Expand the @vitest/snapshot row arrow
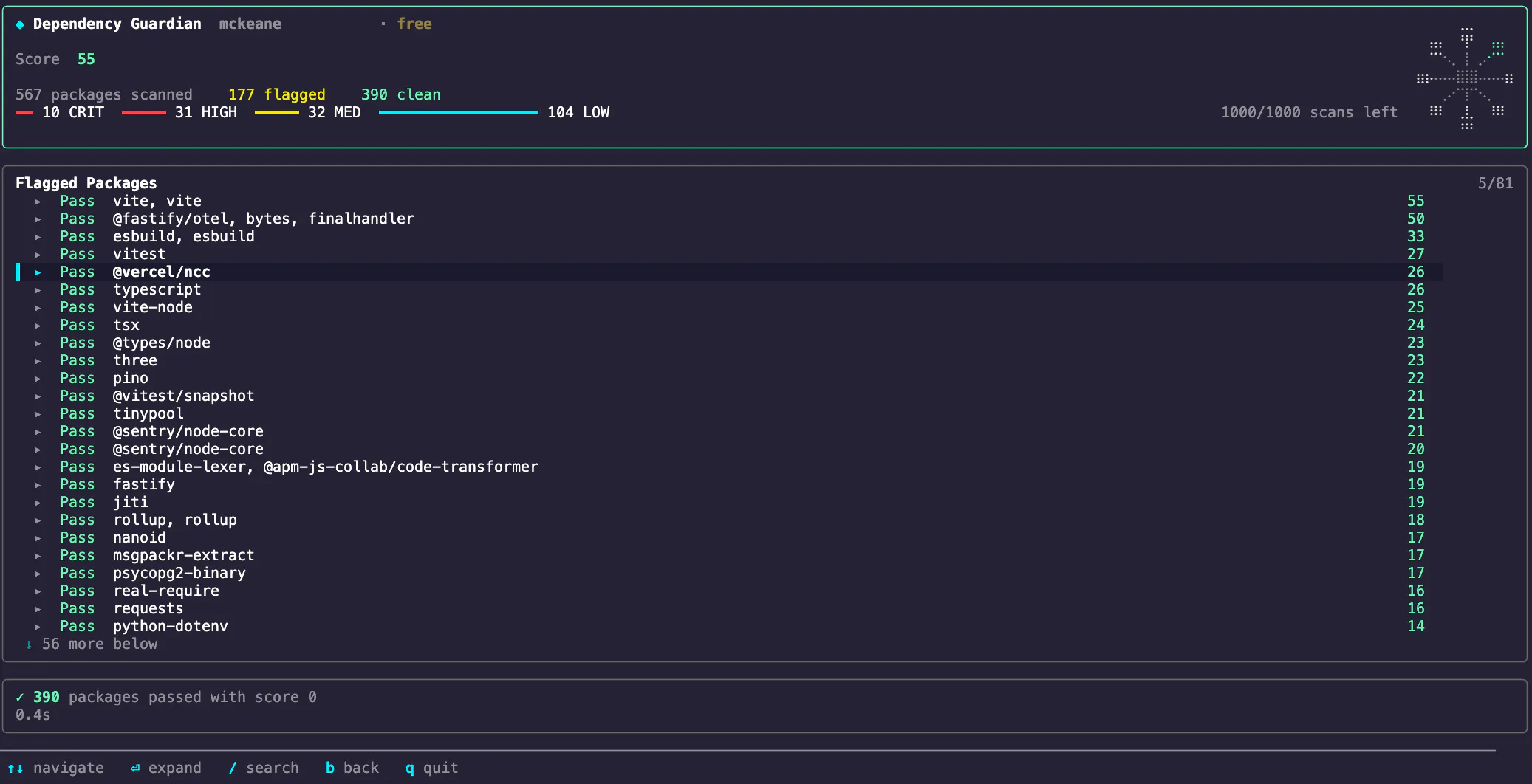 pyautogui.click(x=38, y=396)
